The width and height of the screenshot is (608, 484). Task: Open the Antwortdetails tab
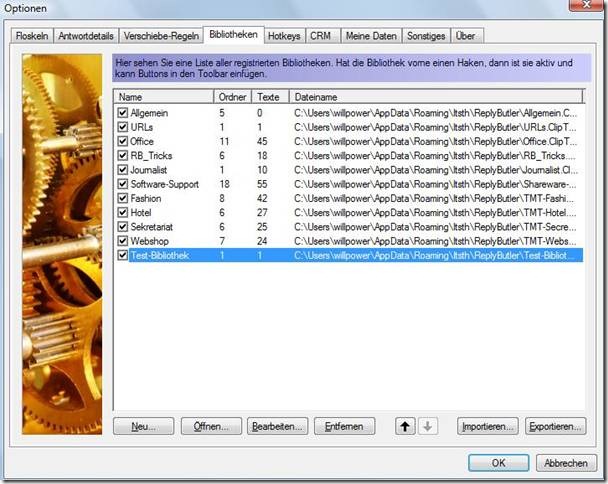pyautogui.click(x=86, y=36)
